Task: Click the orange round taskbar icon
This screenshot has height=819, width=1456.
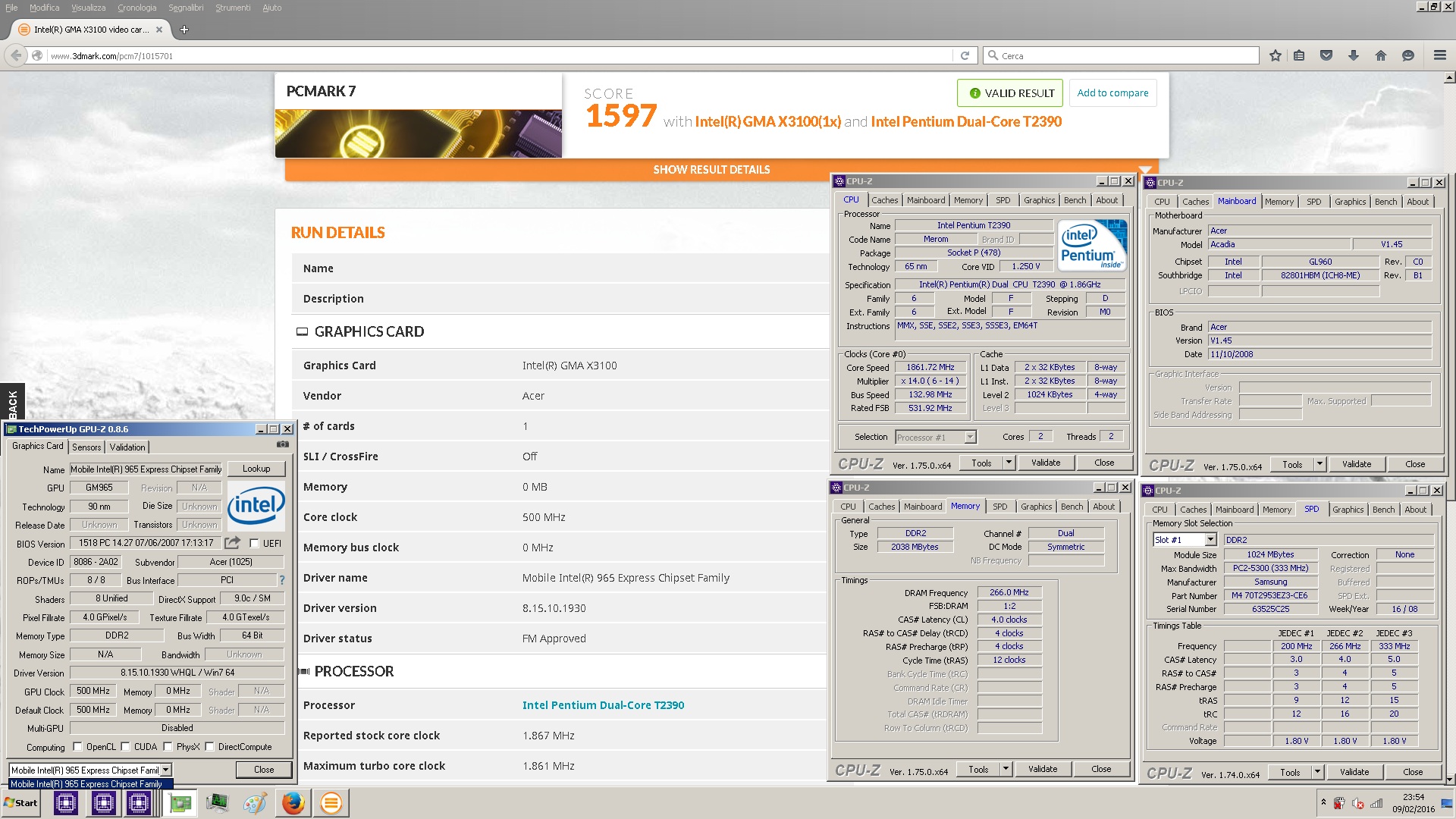Action: point(331,803)
